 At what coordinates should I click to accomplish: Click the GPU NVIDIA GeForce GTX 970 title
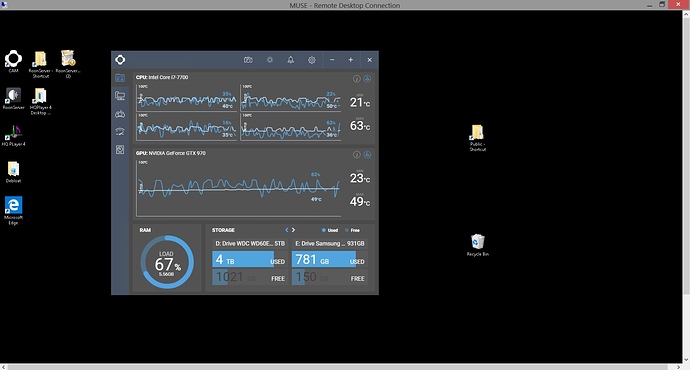pos(171,153)
